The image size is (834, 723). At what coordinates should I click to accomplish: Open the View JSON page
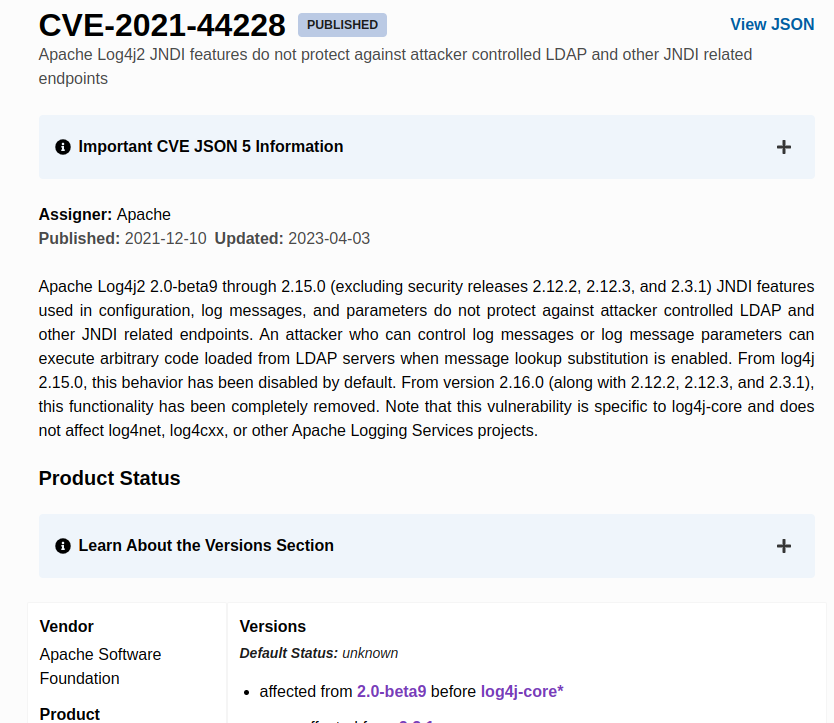tap(772, 23)
